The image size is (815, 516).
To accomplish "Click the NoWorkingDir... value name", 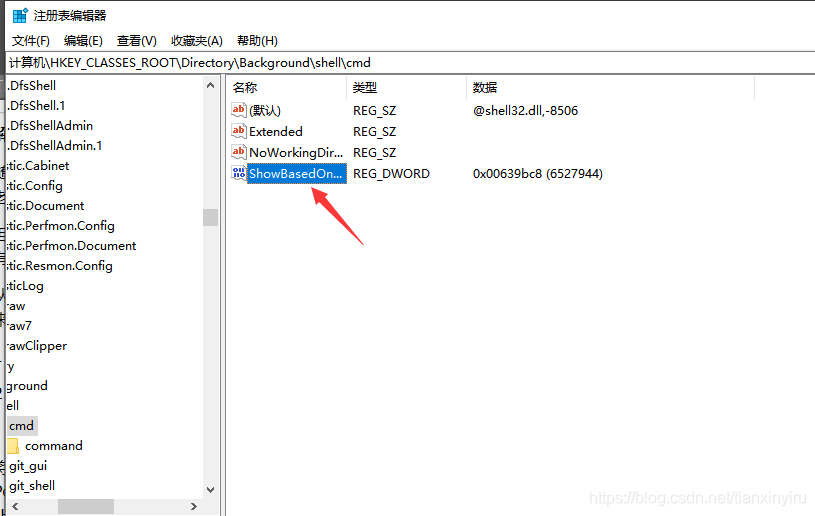I will [x=296, y=152].
